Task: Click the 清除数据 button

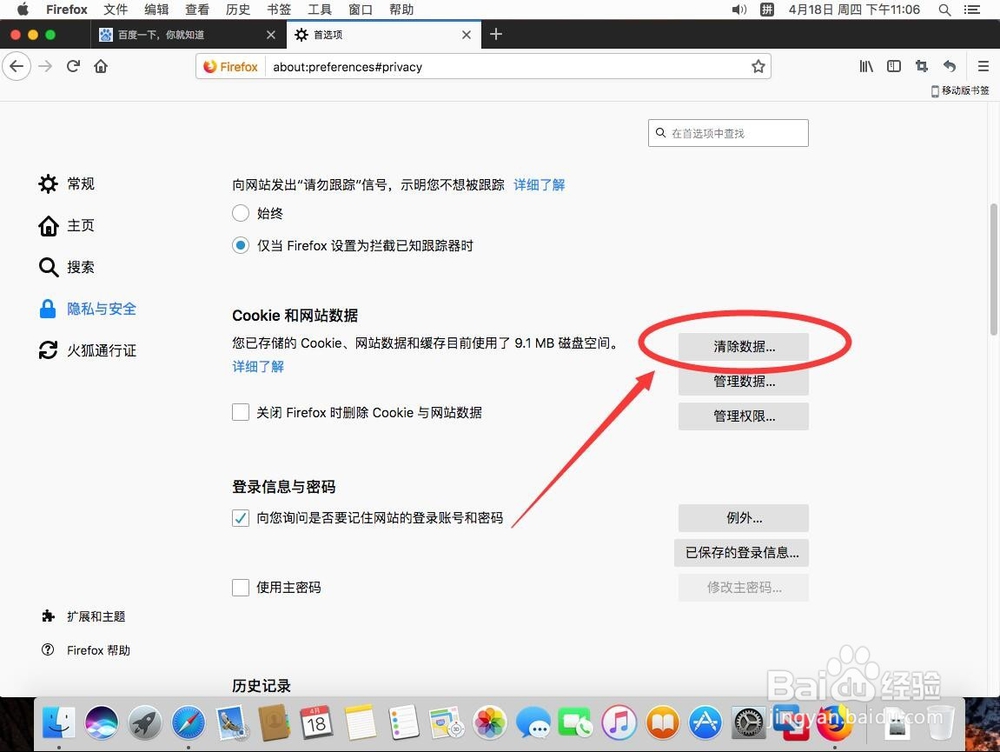Action: tap(742, 346)
